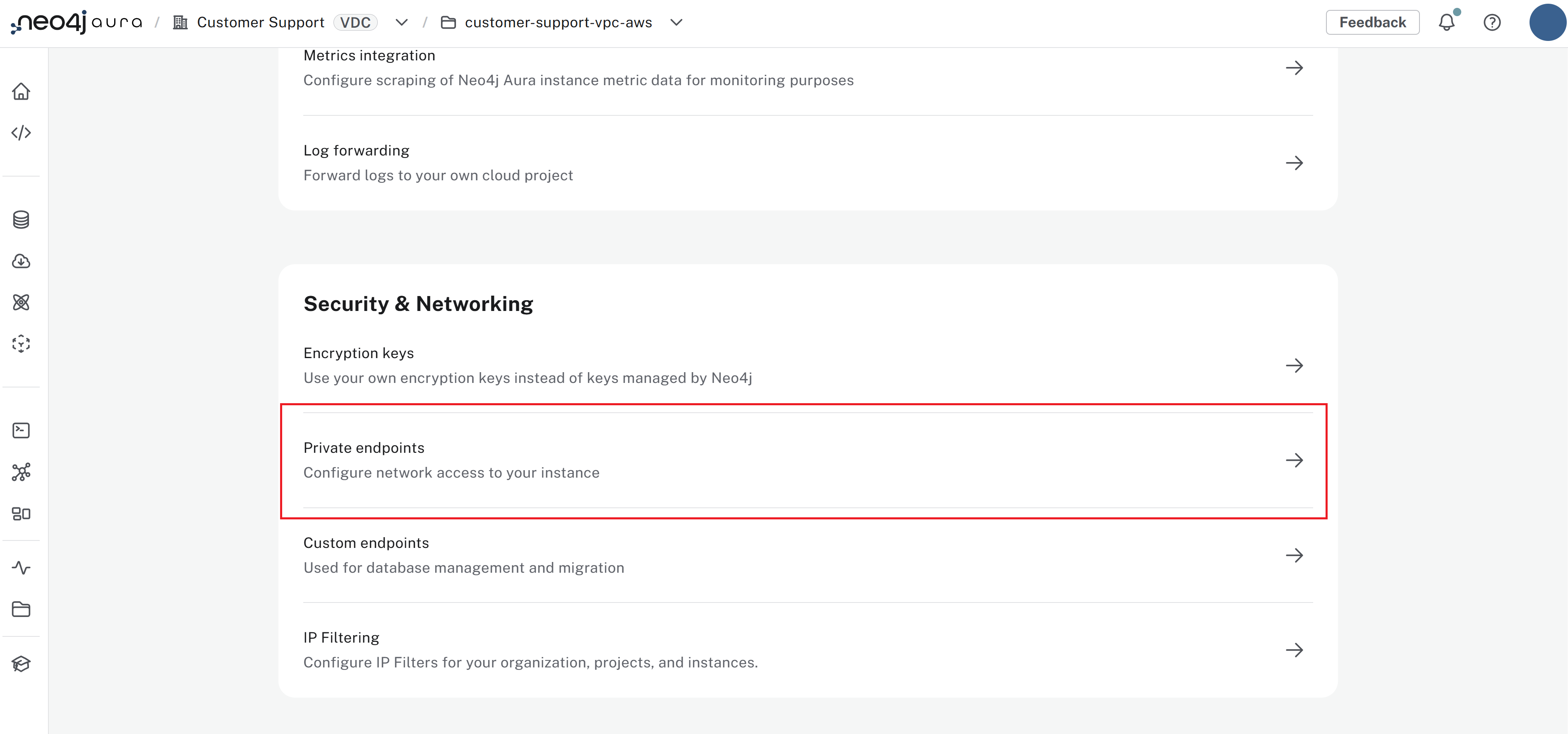
Task: Open the projects folder icon
Action: coord(21,610)
